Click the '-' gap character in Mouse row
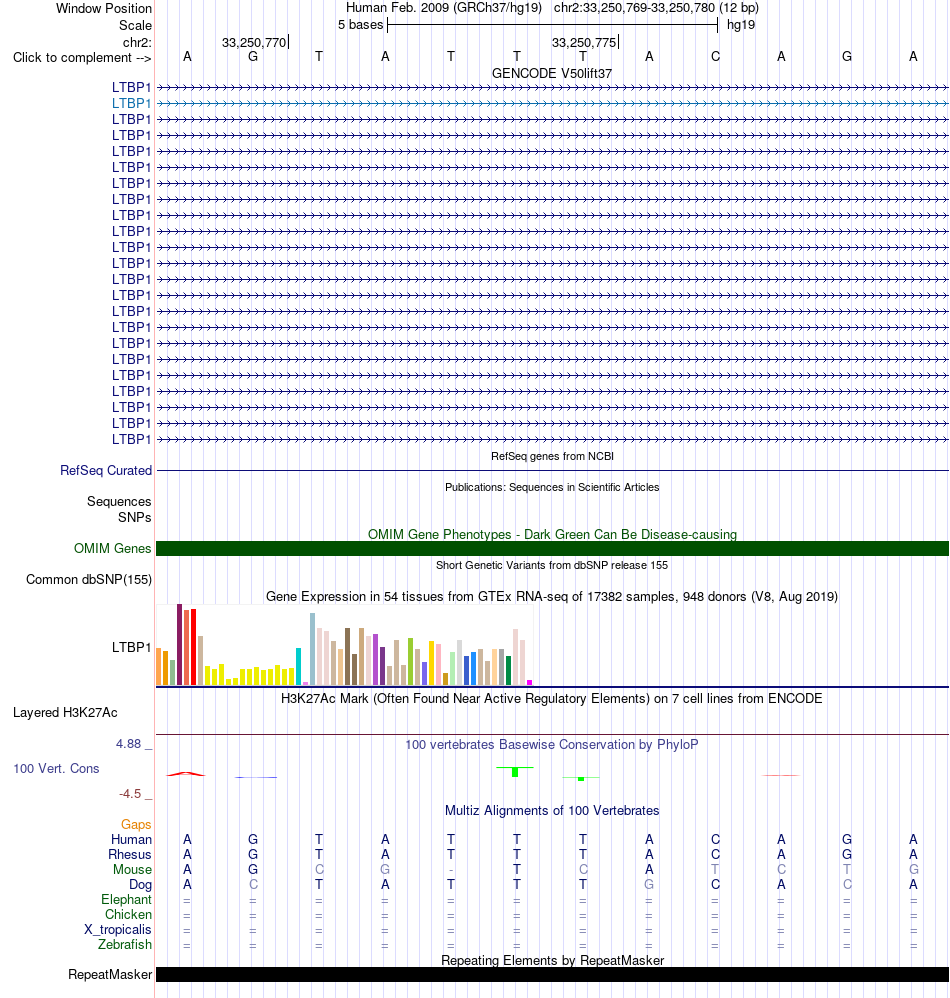 coord(451,869)
